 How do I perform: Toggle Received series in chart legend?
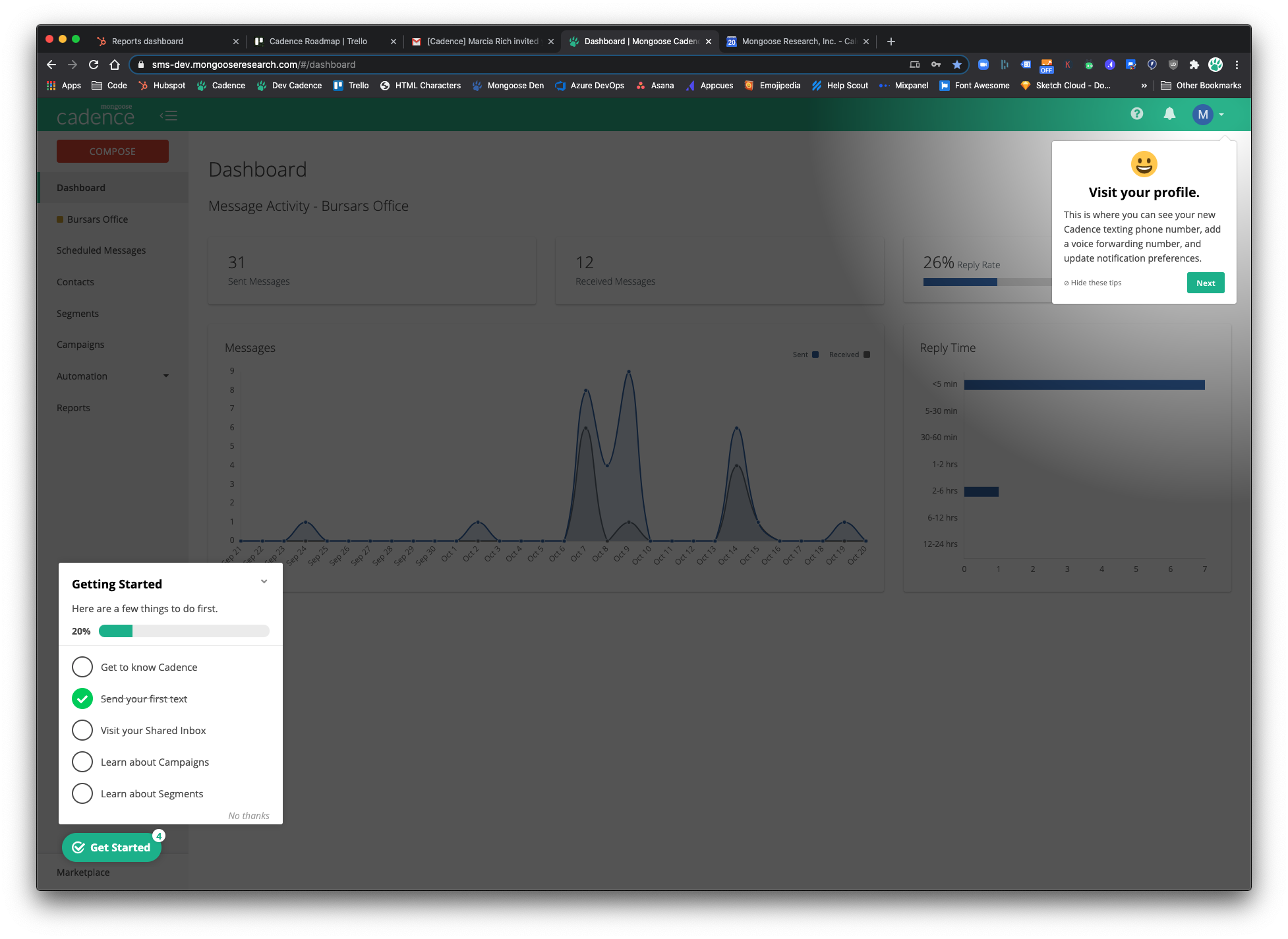[x=849, y=355]
